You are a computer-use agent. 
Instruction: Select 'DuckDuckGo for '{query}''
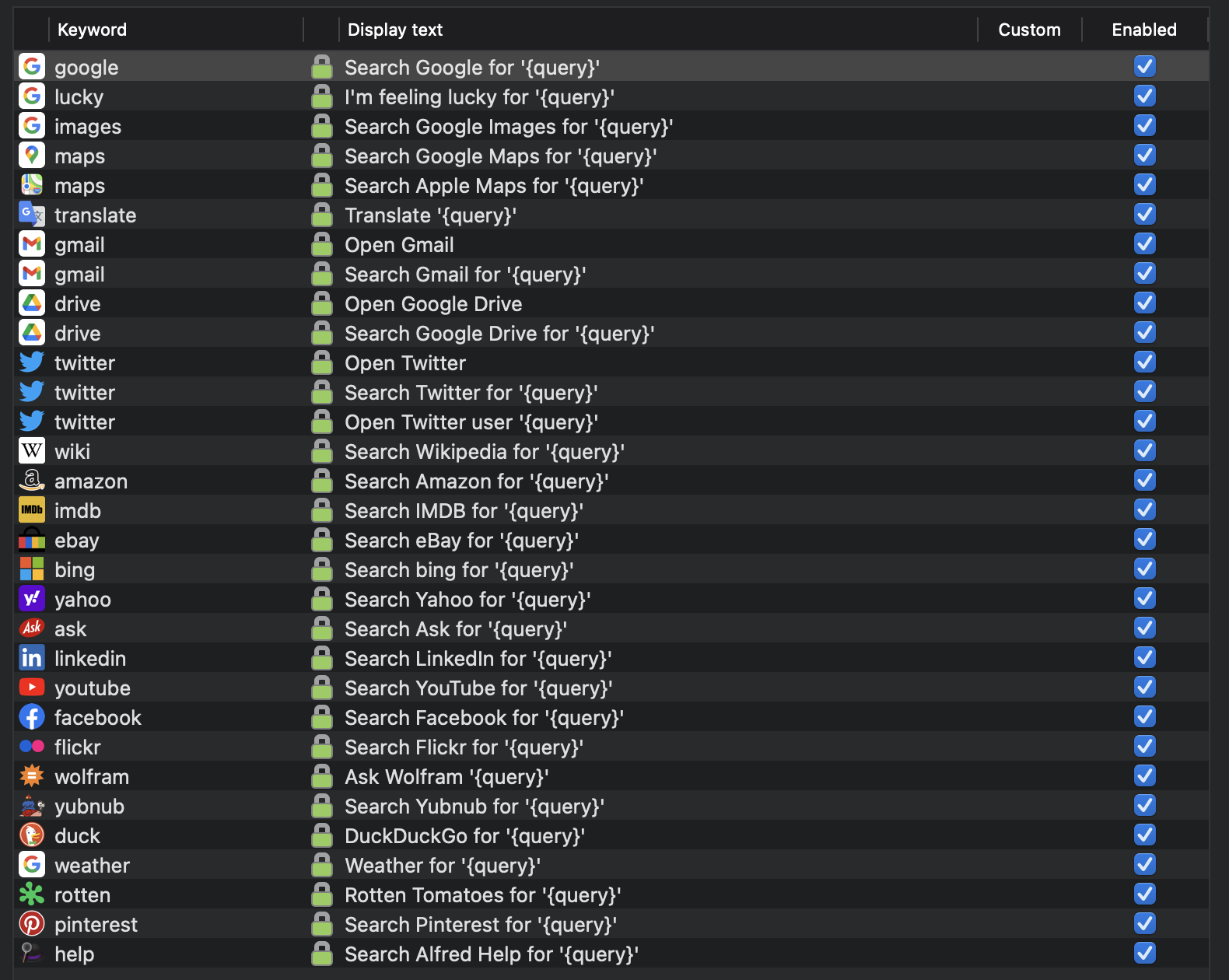coord(465,835)
